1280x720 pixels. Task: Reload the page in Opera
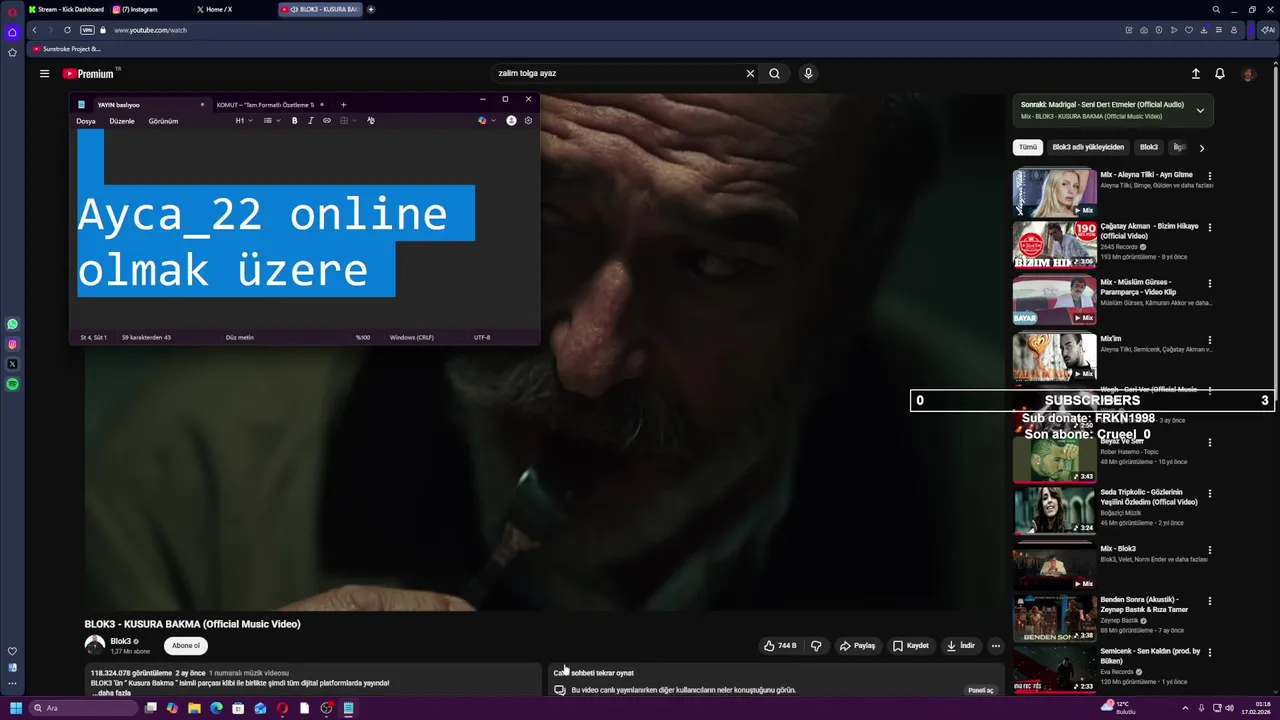(67, 30)
